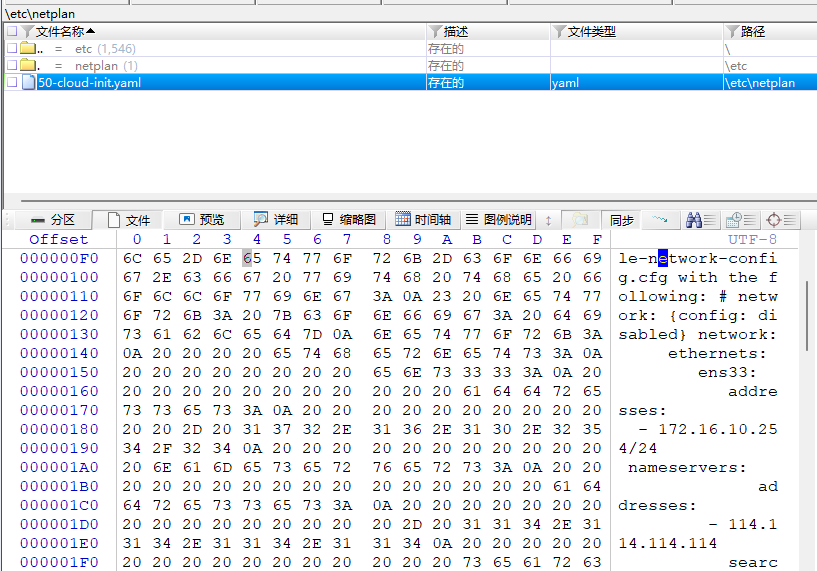The image size is (817, 571).
Task: Click the Offset column header
Action: (x=58, y=240)
